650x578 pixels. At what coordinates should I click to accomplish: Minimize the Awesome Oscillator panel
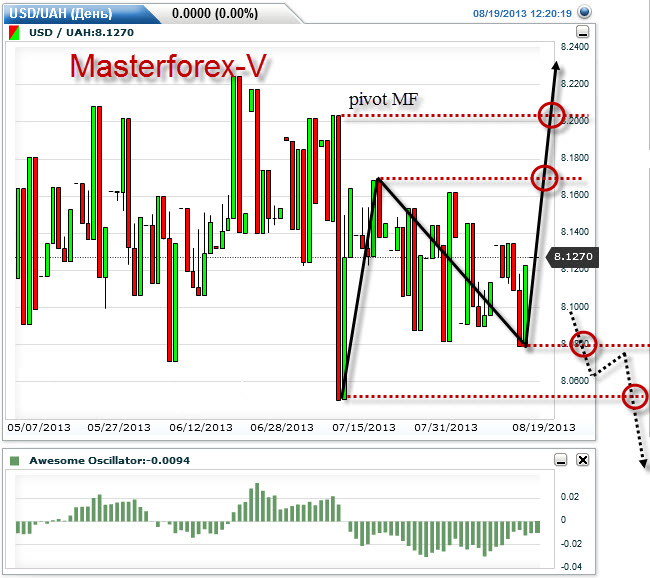561,459
